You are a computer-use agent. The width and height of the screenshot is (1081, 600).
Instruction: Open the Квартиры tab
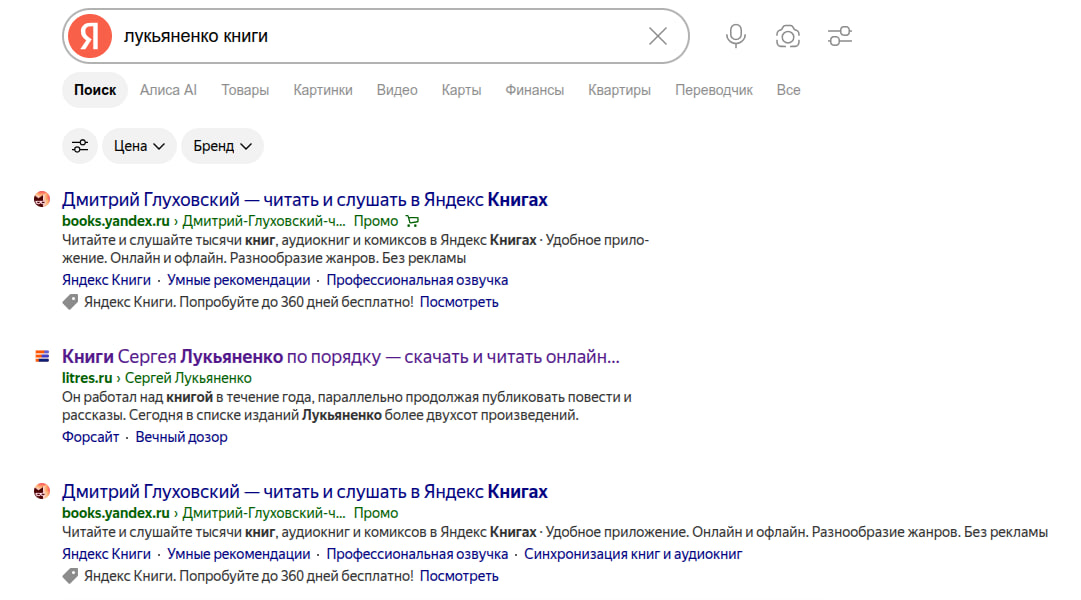pyautogui.click(x=619, y=90)
